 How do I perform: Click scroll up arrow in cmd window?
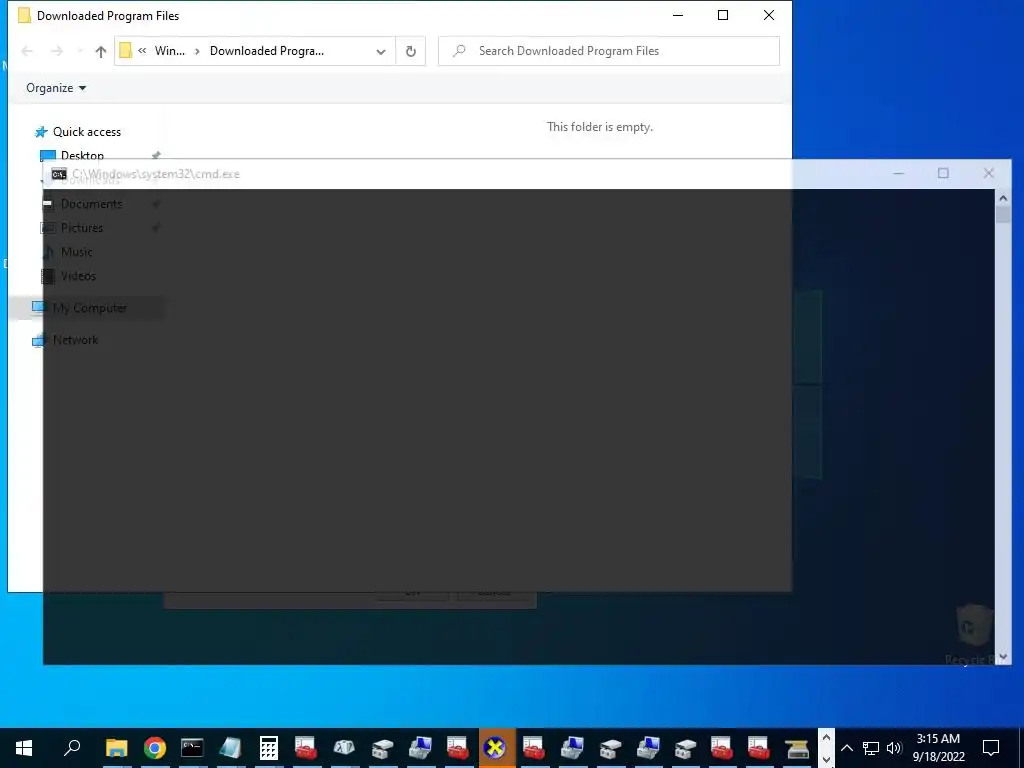(1003, 196)
